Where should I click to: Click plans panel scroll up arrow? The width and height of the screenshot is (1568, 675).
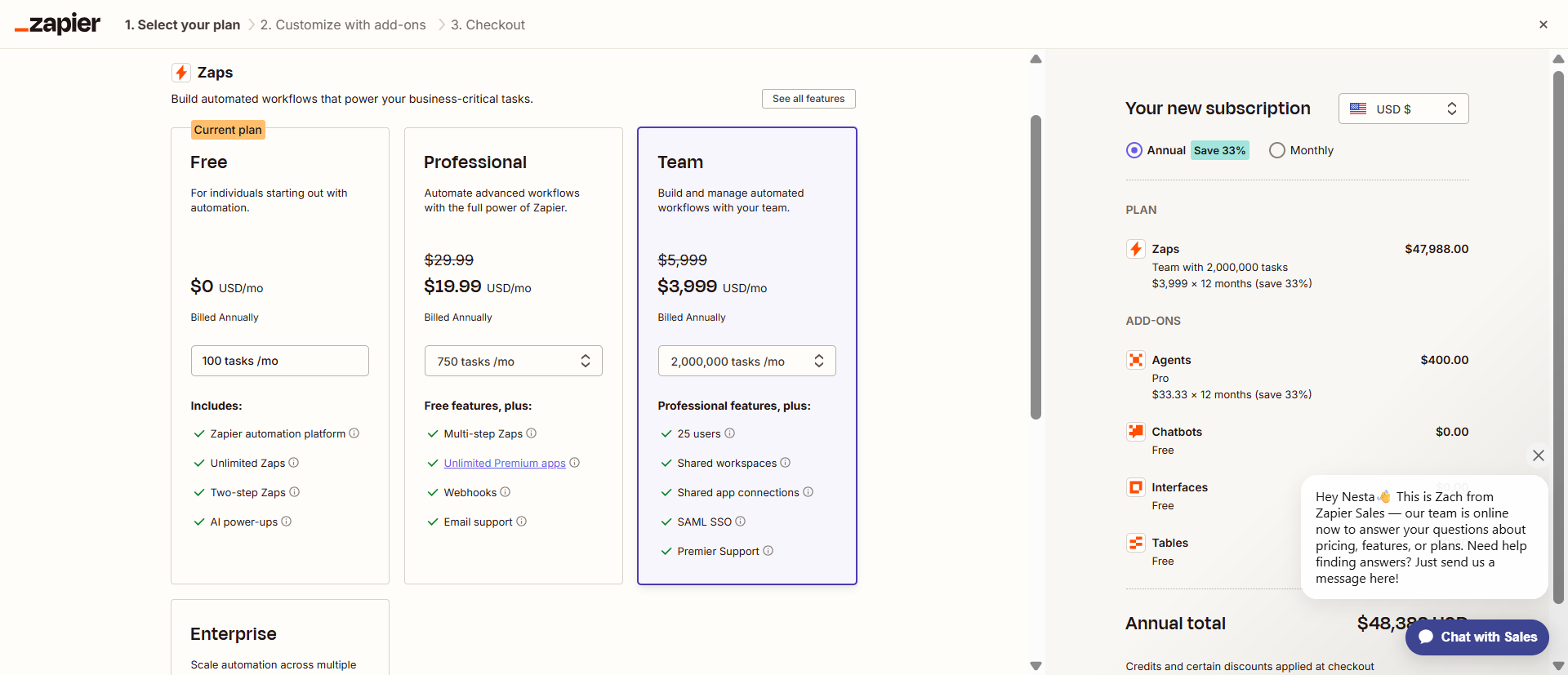[1036, 59]
